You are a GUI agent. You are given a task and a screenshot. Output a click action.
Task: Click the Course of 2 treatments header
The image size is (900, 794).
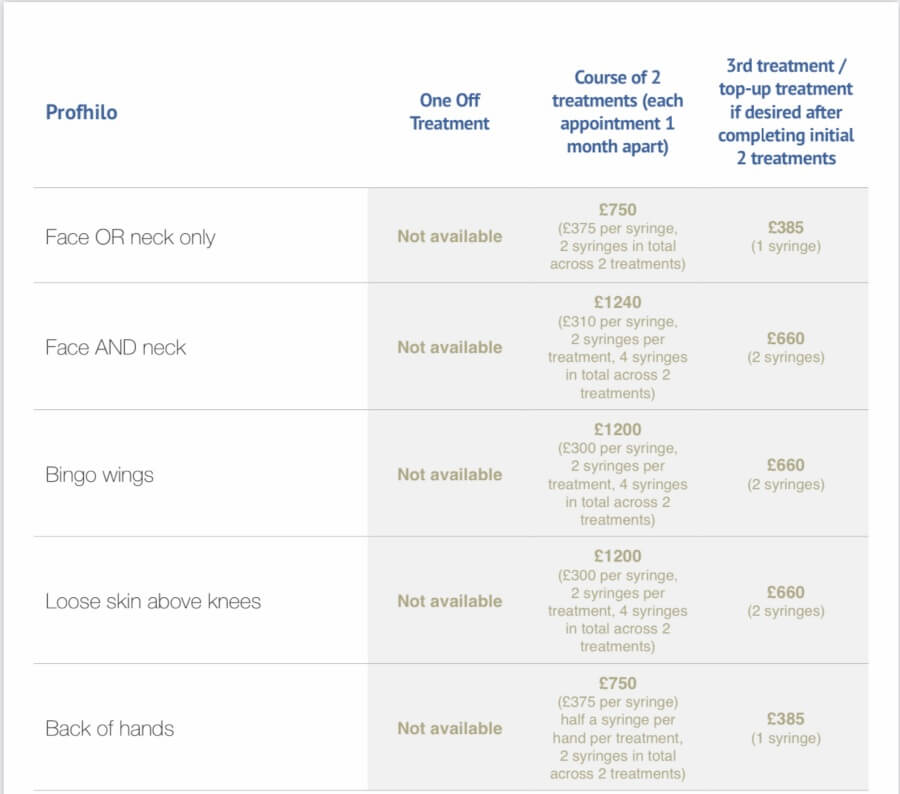click(618, 112)
